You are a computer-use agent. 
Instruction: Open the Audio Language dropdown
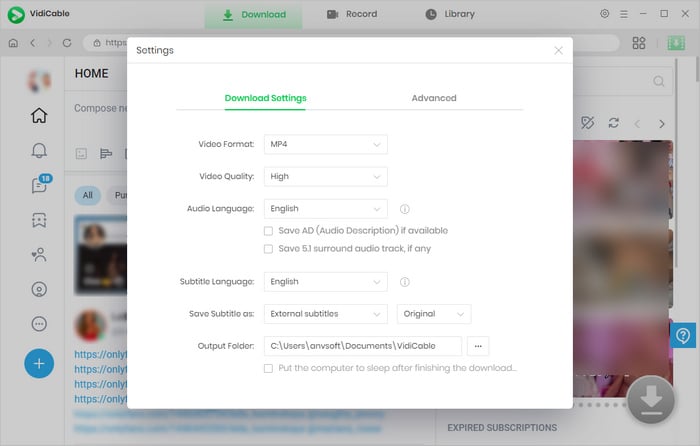(x=325, y=208)
